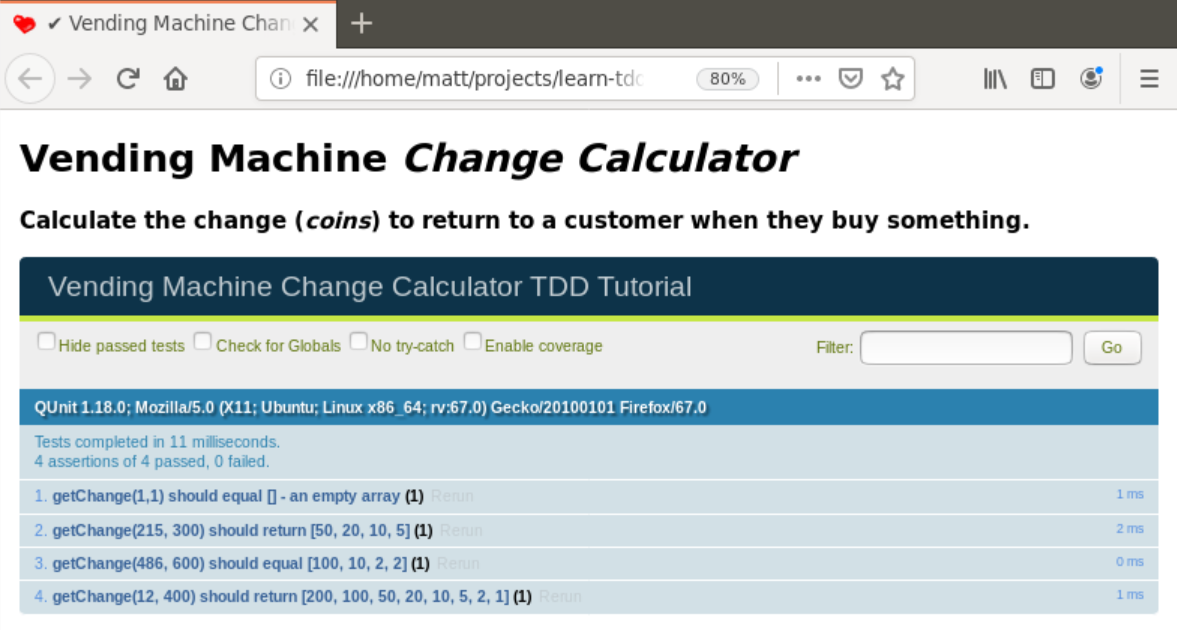Select 'Tests completed in 11 milliseconds' text
Viewport: 1177px width, 630px height.
tap(157, 442)
